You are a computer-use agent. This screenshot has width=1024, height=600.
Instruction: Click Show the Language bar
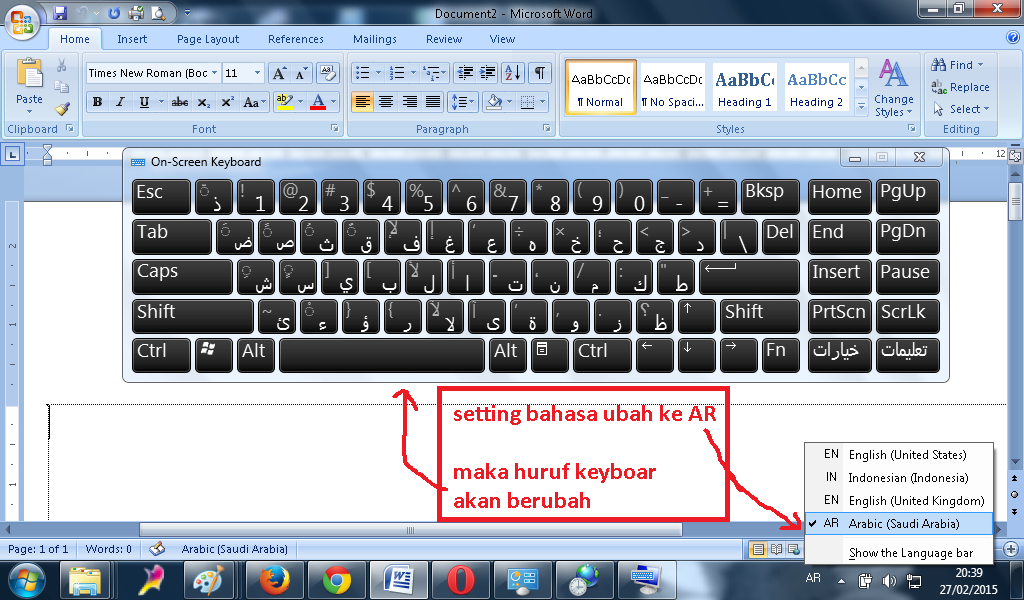click(899, 553)
